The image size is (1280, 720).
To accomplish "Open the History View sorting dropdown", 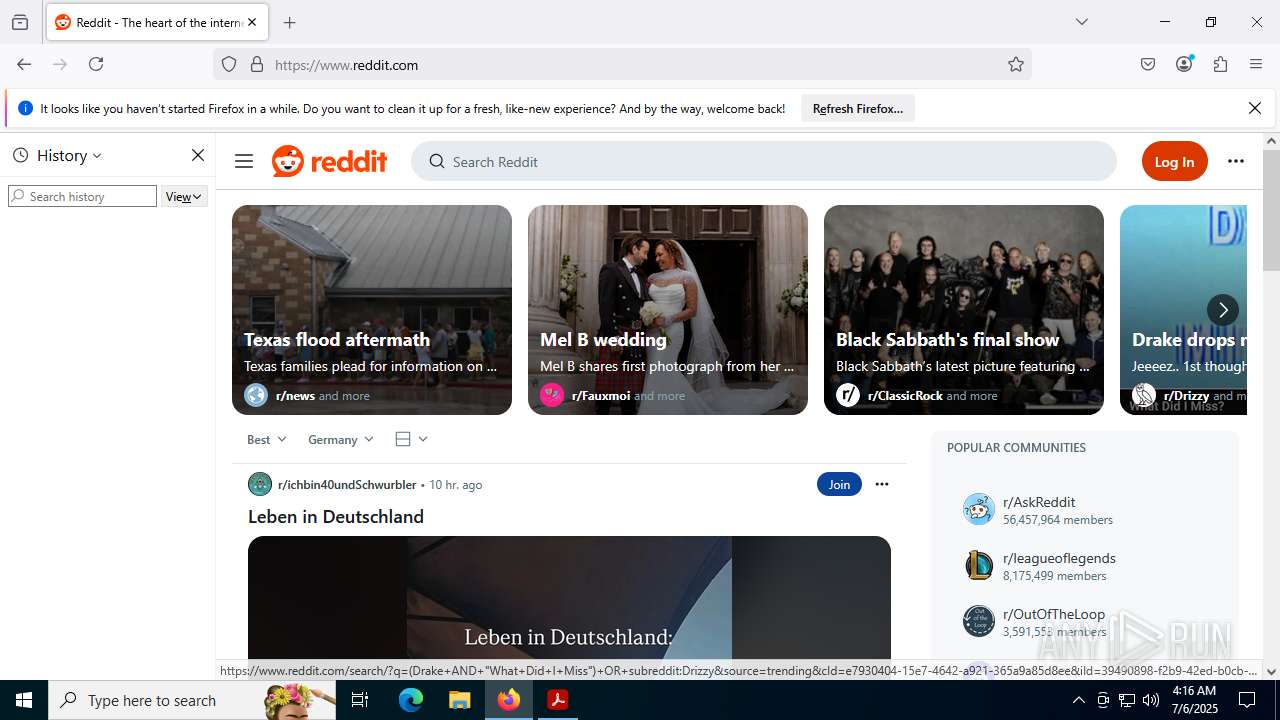I will click(x=184, y=196).
